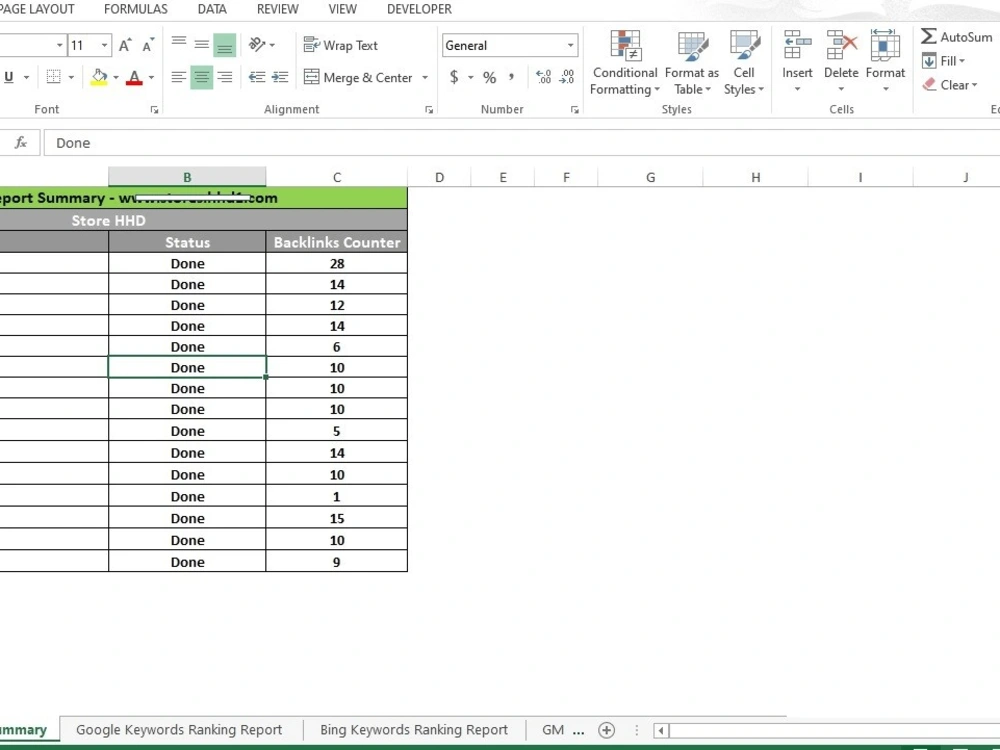Click the Insert Function fx icon
This screenshot has width=1000, height=750.
pyautogui.click(x=20, y=142)
